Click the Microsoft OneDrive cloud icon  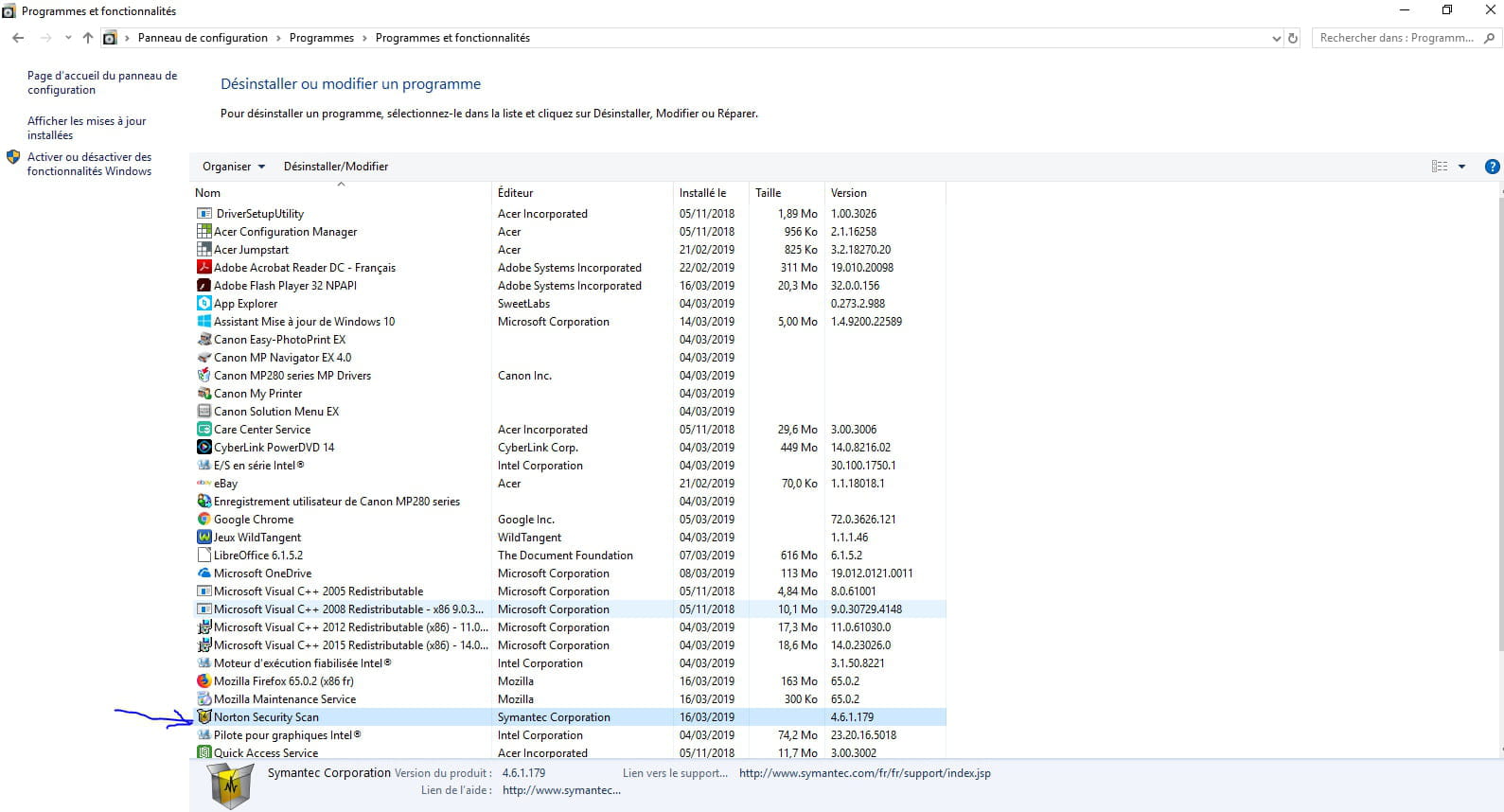tap(203, 574)
